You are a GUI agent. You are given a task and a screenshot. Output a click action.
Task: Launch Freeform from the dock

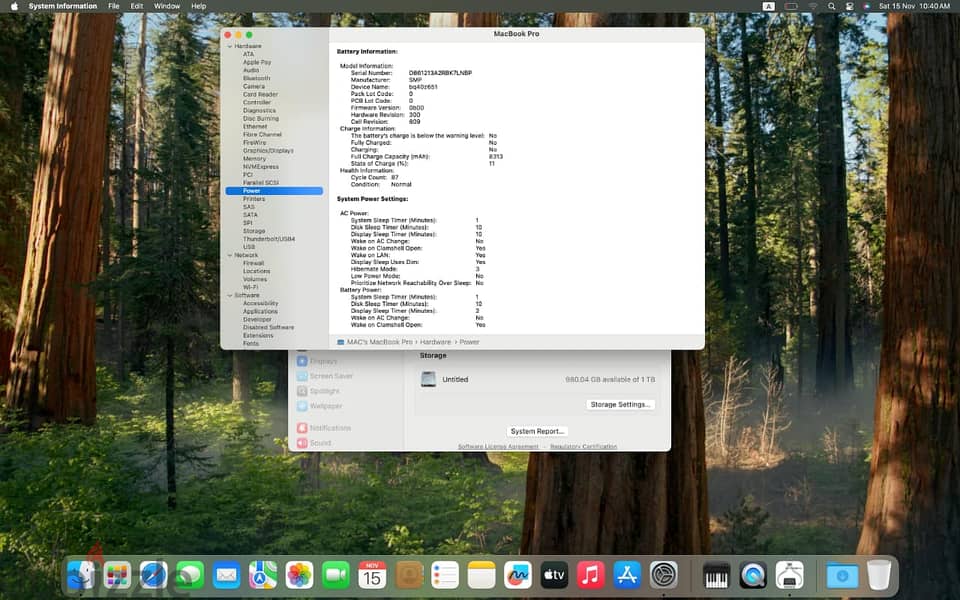pyautogui.click(x=518, y=575)
